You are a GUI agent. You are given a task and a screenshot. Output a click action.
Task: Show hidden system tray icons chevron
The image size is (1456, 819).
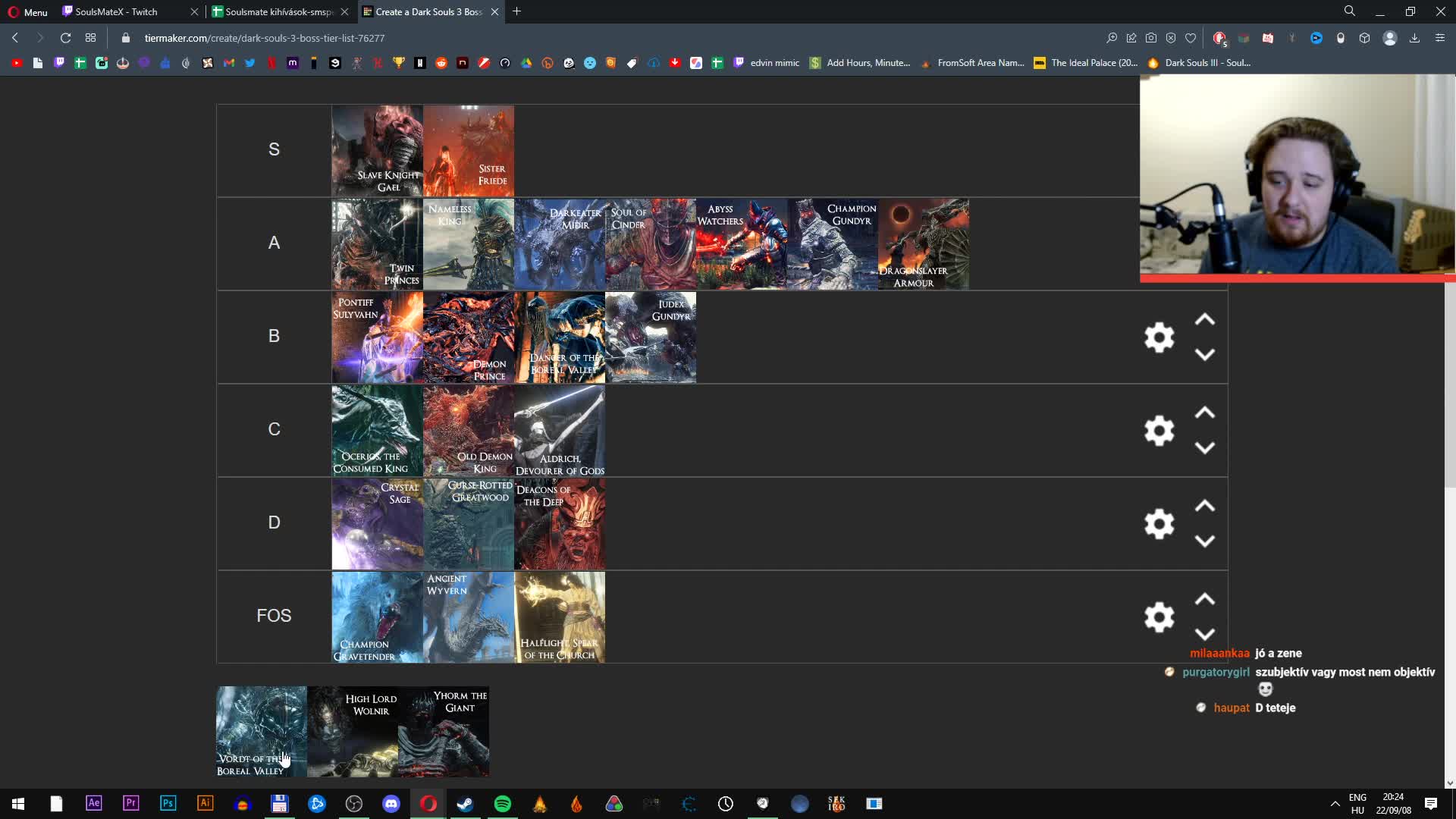pos(1335,804)
